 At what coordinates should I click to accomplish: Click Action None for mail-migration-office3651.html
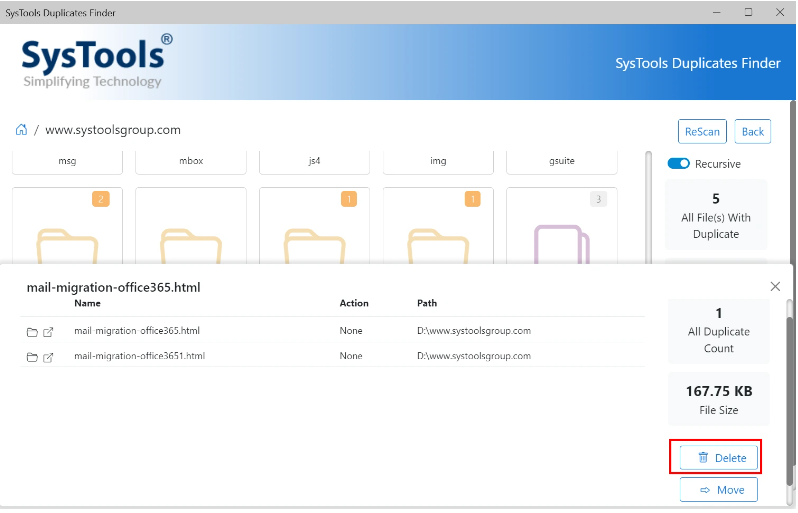click(351, 356)
